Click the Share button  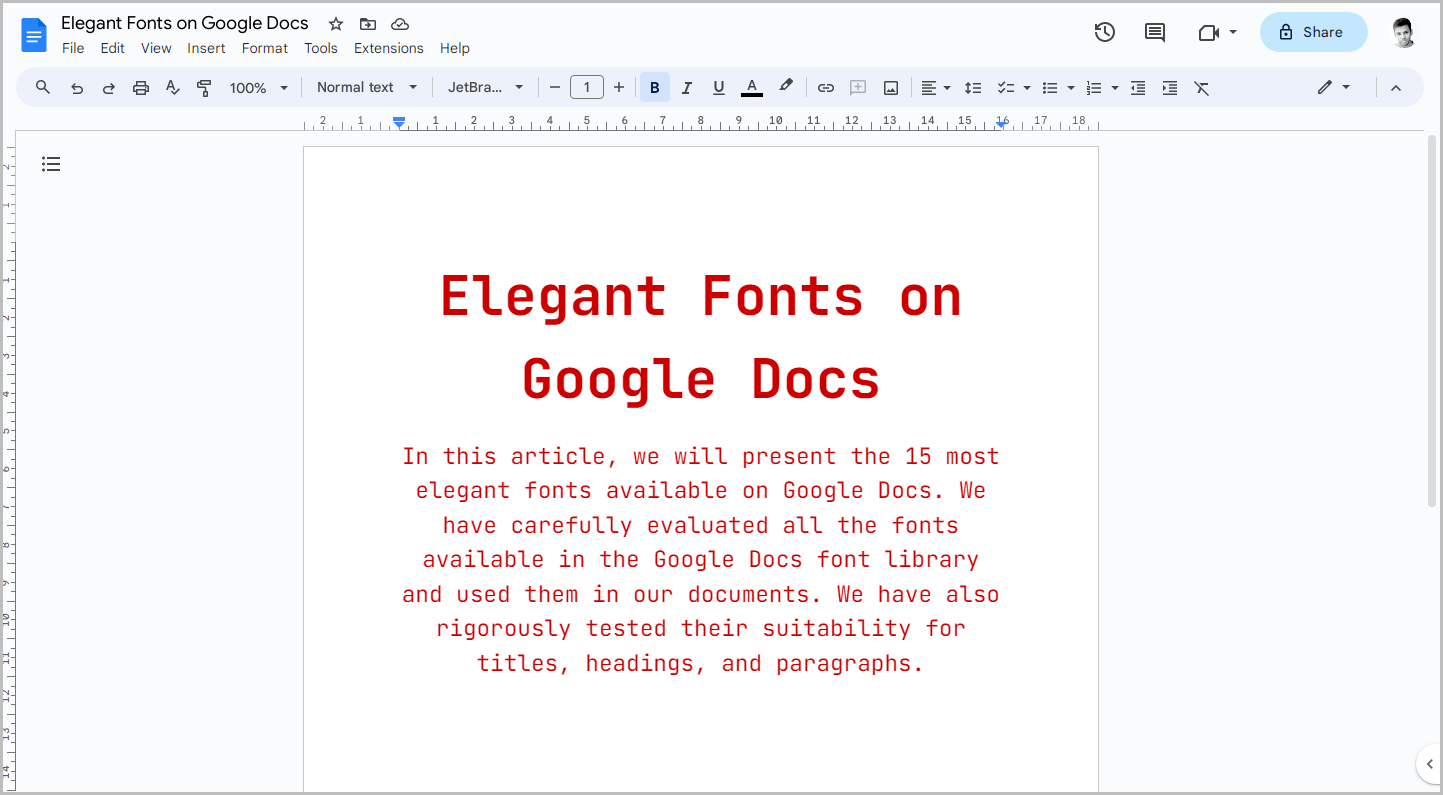click(x=1313, y=31)
